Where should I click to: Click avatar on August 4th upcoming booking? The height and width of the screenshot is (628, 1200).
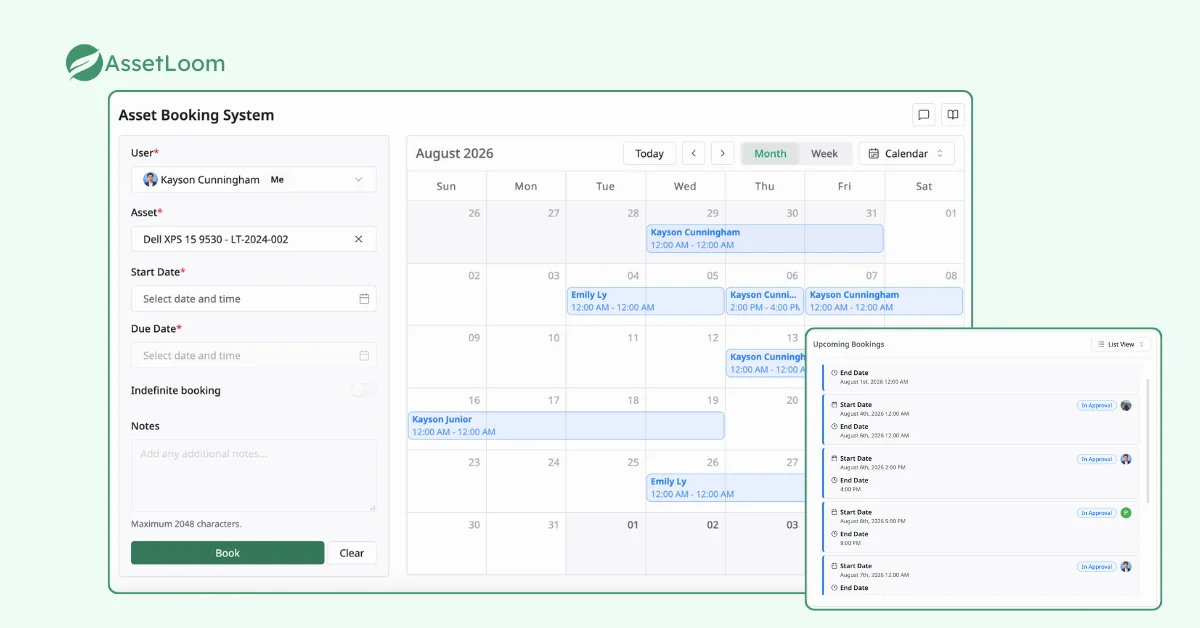(1126, 406)
